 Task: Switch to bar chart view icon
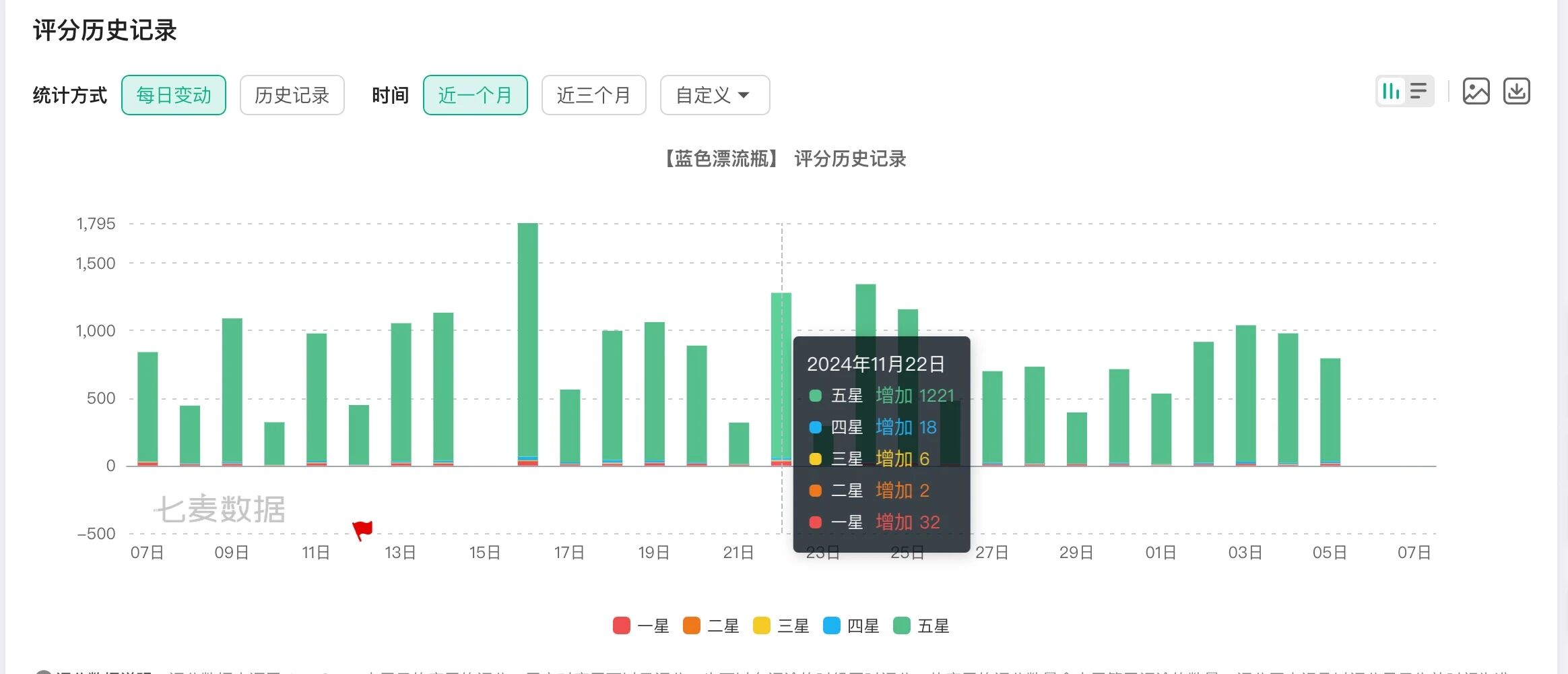pyautogui.click(x=1390, y=91)
